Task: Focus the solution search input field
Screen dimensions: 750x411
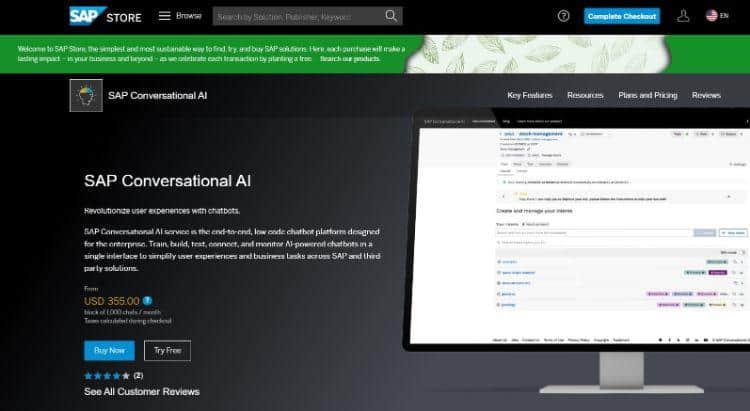Action: [295, 16]
